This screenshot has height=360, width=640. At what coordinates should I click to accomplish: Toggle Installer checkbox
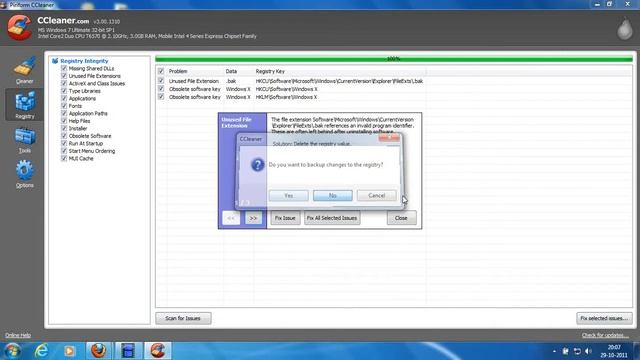[64, 128]
